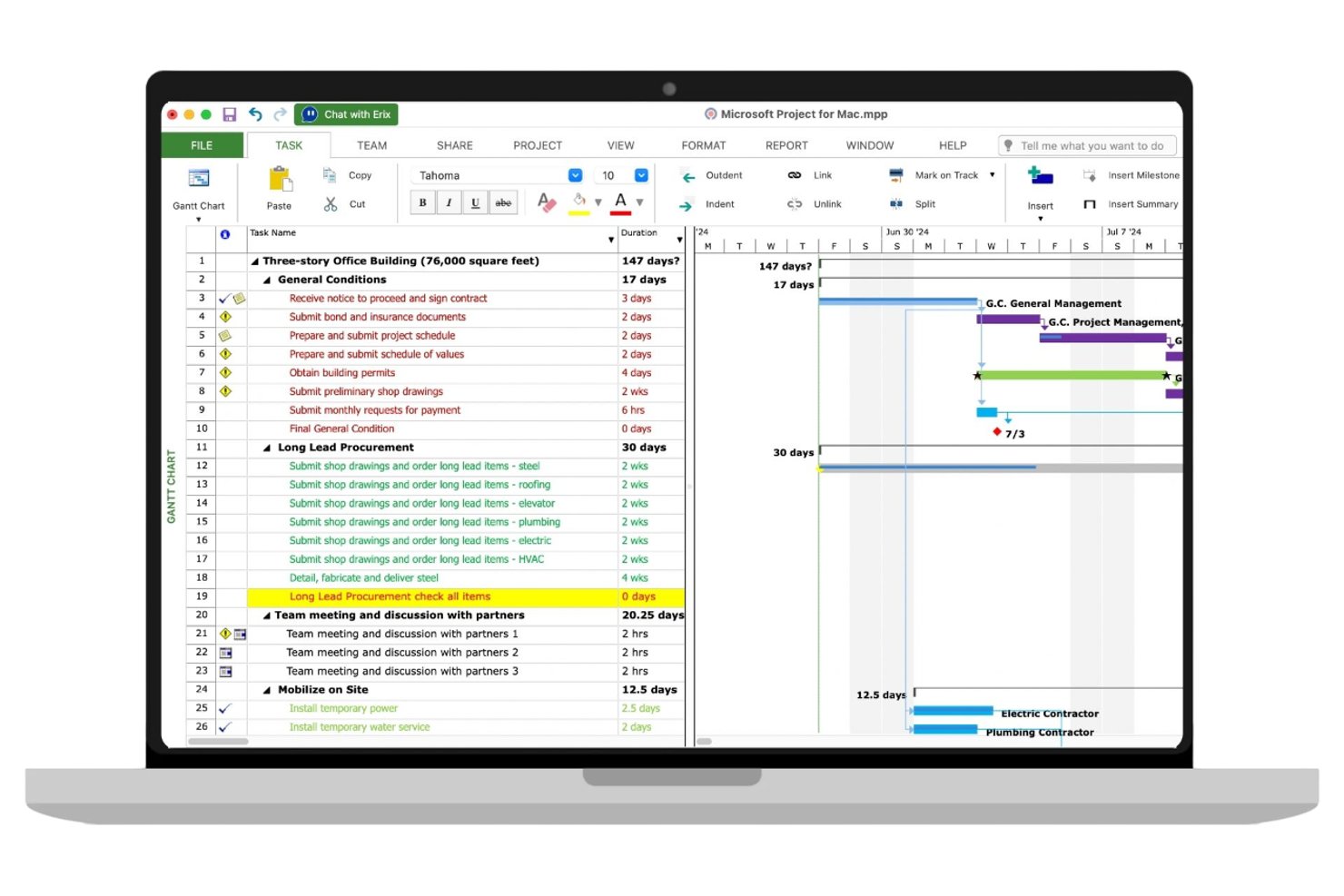
Task: Click the Split task icon
Action: pos(896,204)
